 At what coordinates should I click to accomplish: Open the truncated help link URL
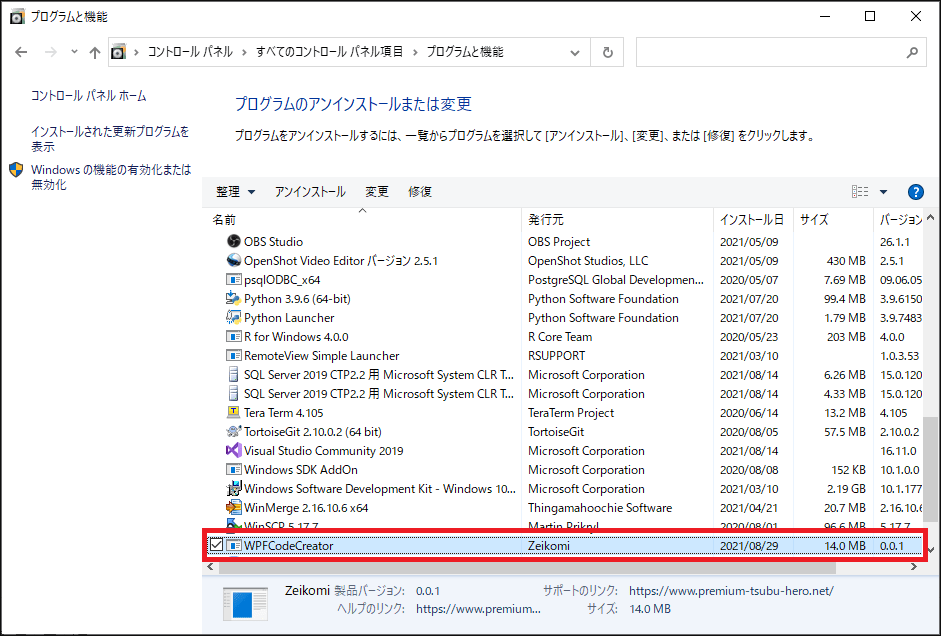(x=478, y=609)
